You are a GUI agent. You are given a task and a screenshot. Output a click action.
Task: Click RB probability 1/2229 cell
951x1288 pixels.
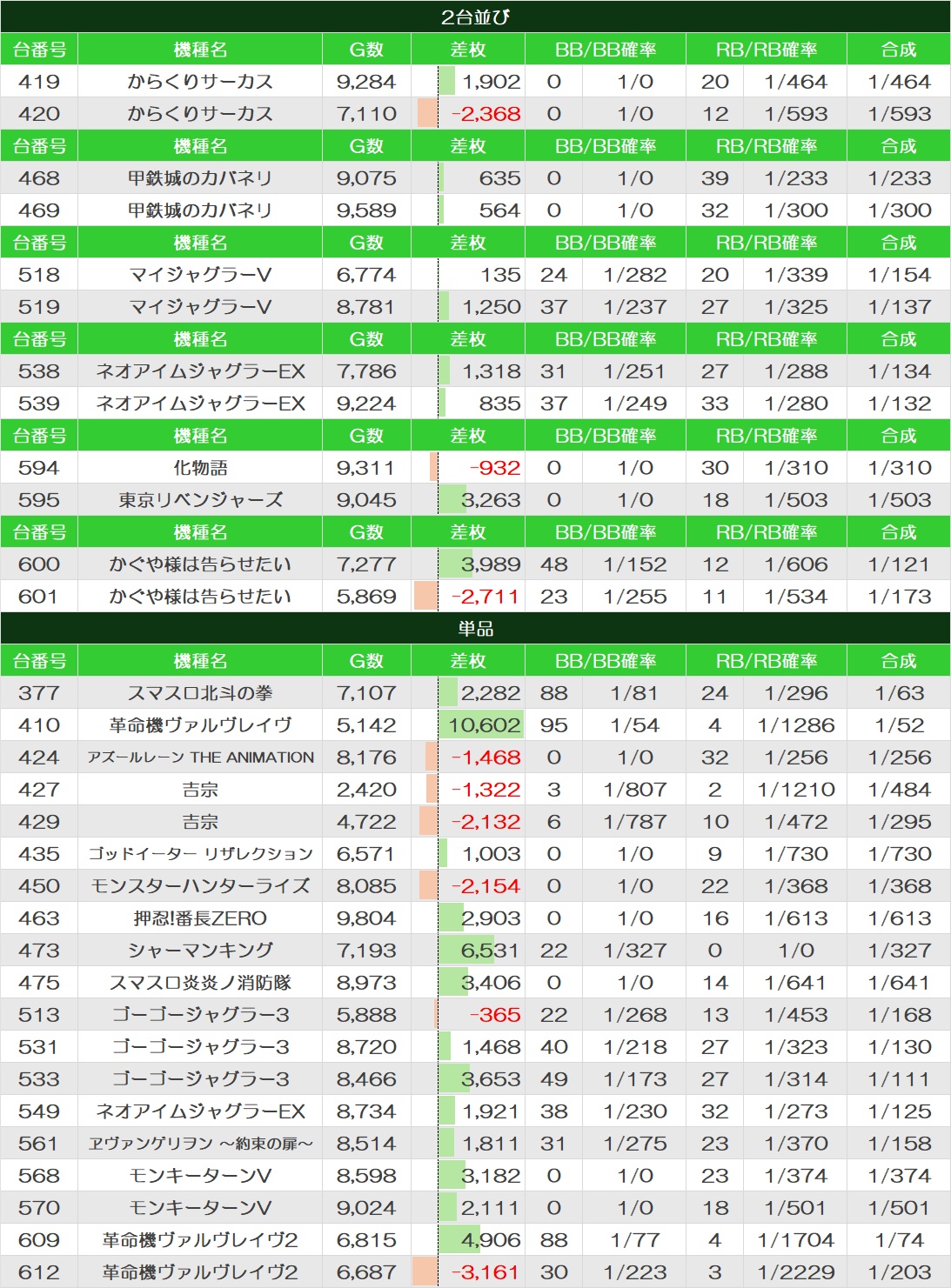coord(796,1272)
